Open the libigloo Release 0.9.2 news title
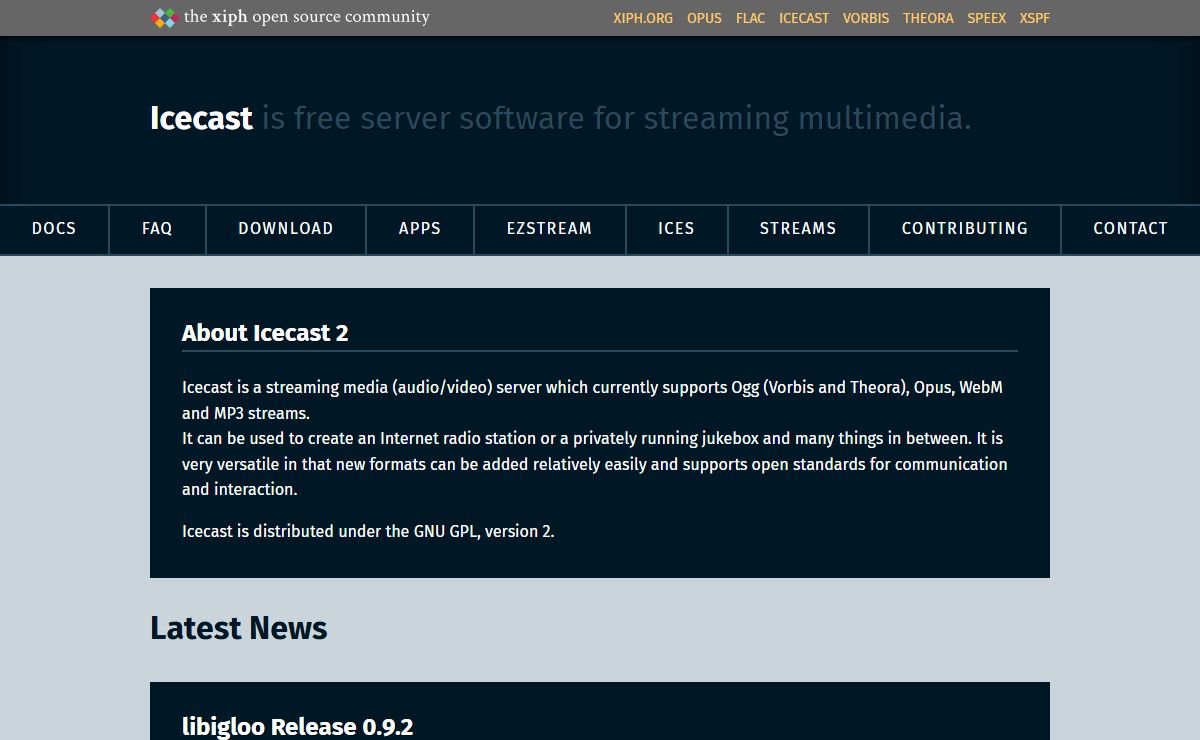The height and width of the screenshot is (740, 1200). pyautogui.click(x=297, y=726)
